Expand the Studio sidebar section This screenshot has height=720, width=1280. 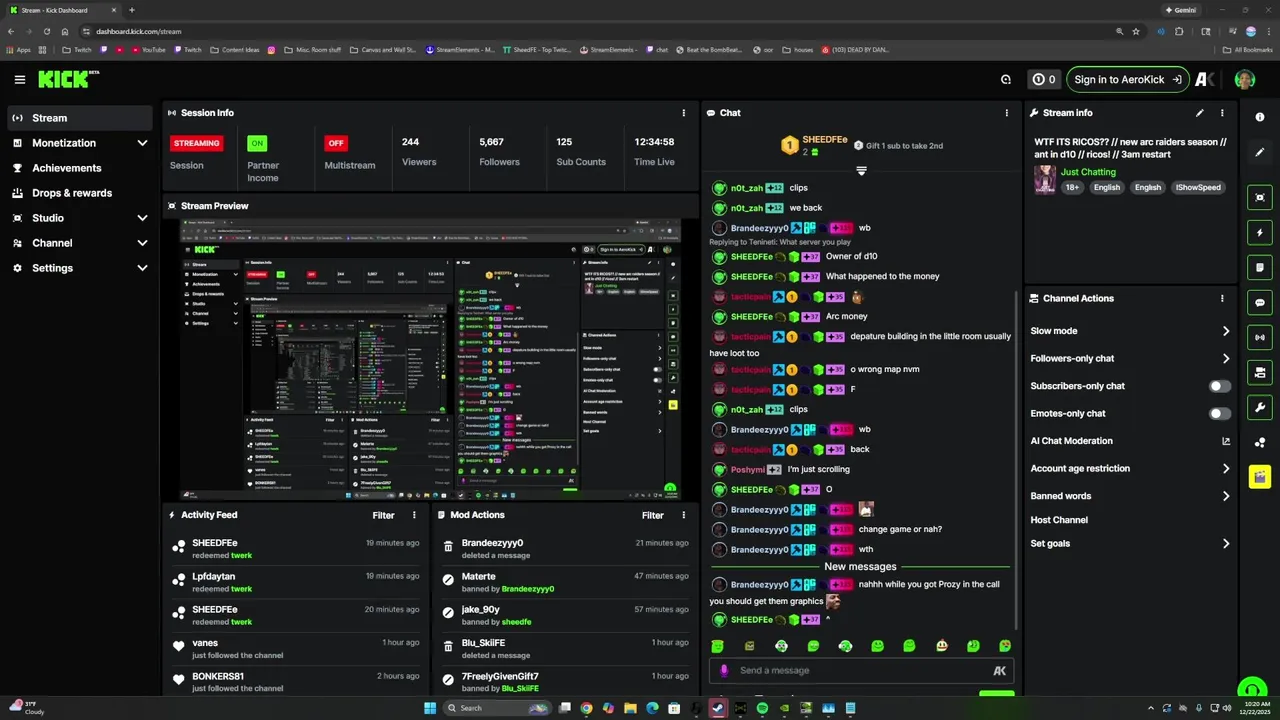(142, 218)
